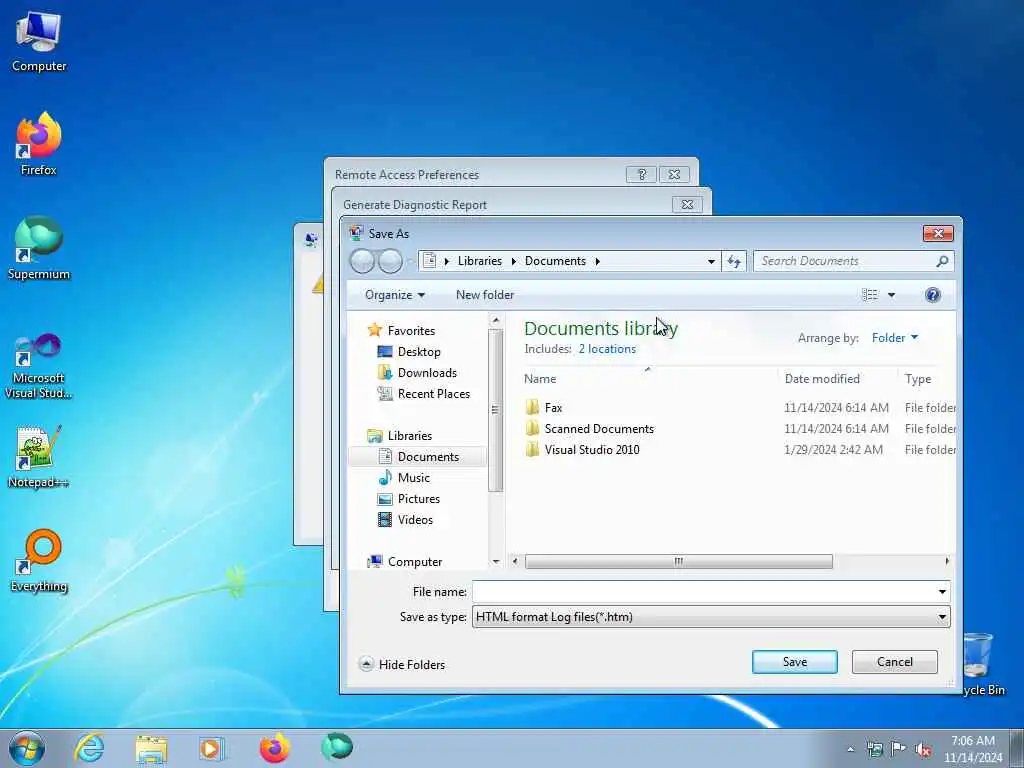Open the File name history dropdown arrow
This screenshot has width=1024, height=768.
942,592
